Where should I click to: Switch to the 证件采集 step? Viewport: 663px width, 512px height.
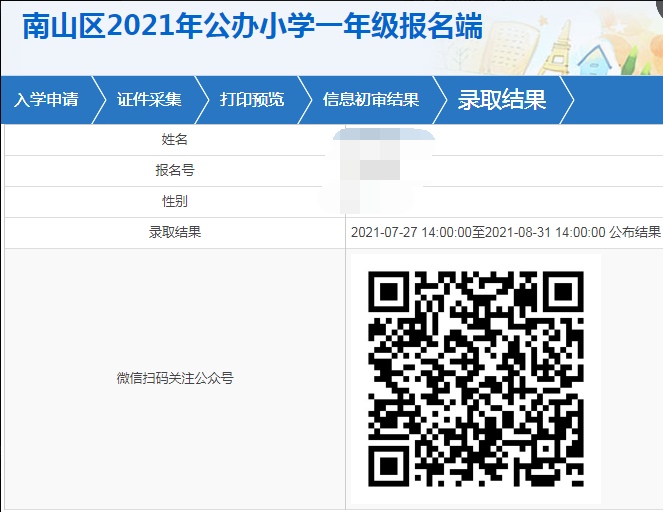(149, 100)
